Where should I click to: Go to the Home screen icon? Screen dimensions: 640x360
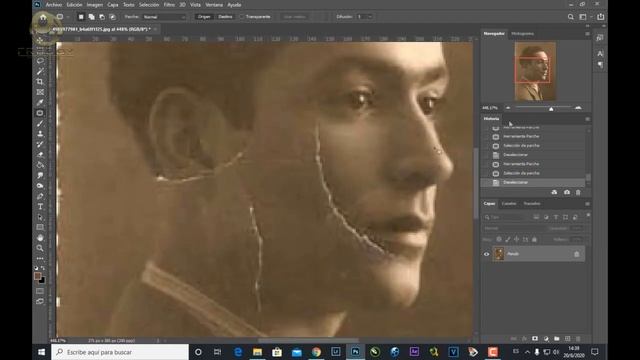click(x=43, y=17)
